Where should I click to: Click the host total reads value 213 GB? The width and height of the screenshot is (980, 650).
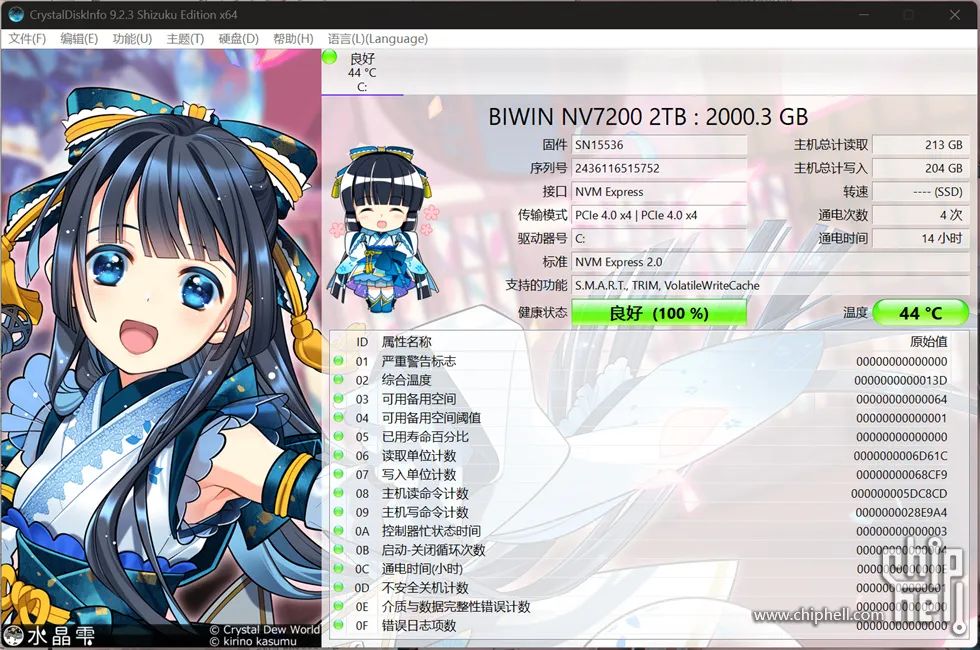[x=920, y=145]
